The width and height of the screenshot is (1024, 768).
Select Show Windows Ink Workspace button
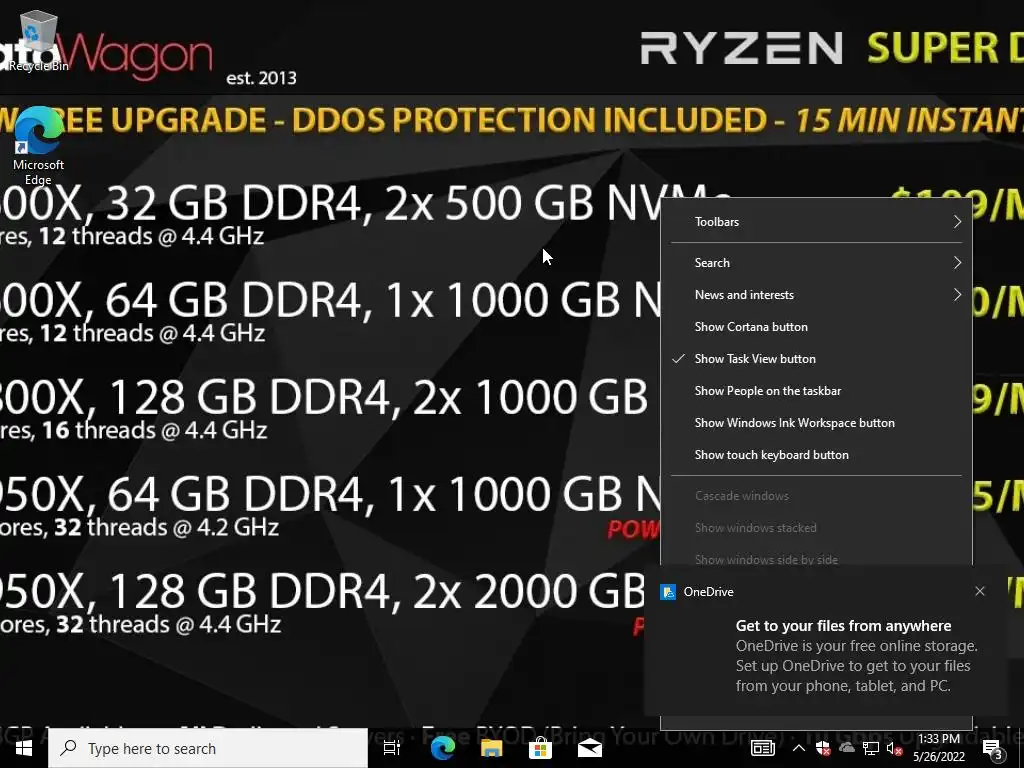pyautogui.click(x=816, y=423)
